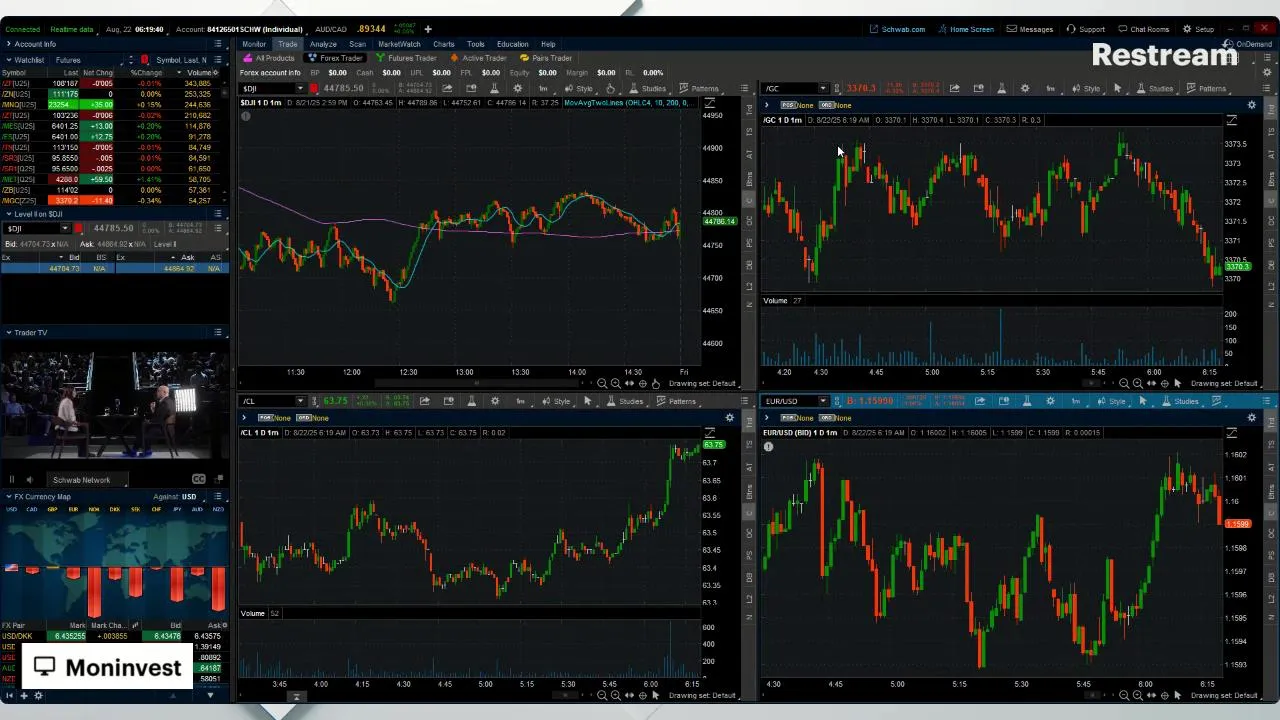Image resolution: width=1280 pixels, height=720 pixels.
Task: Open the Setup gear menu
Action: pos(1198,29)
